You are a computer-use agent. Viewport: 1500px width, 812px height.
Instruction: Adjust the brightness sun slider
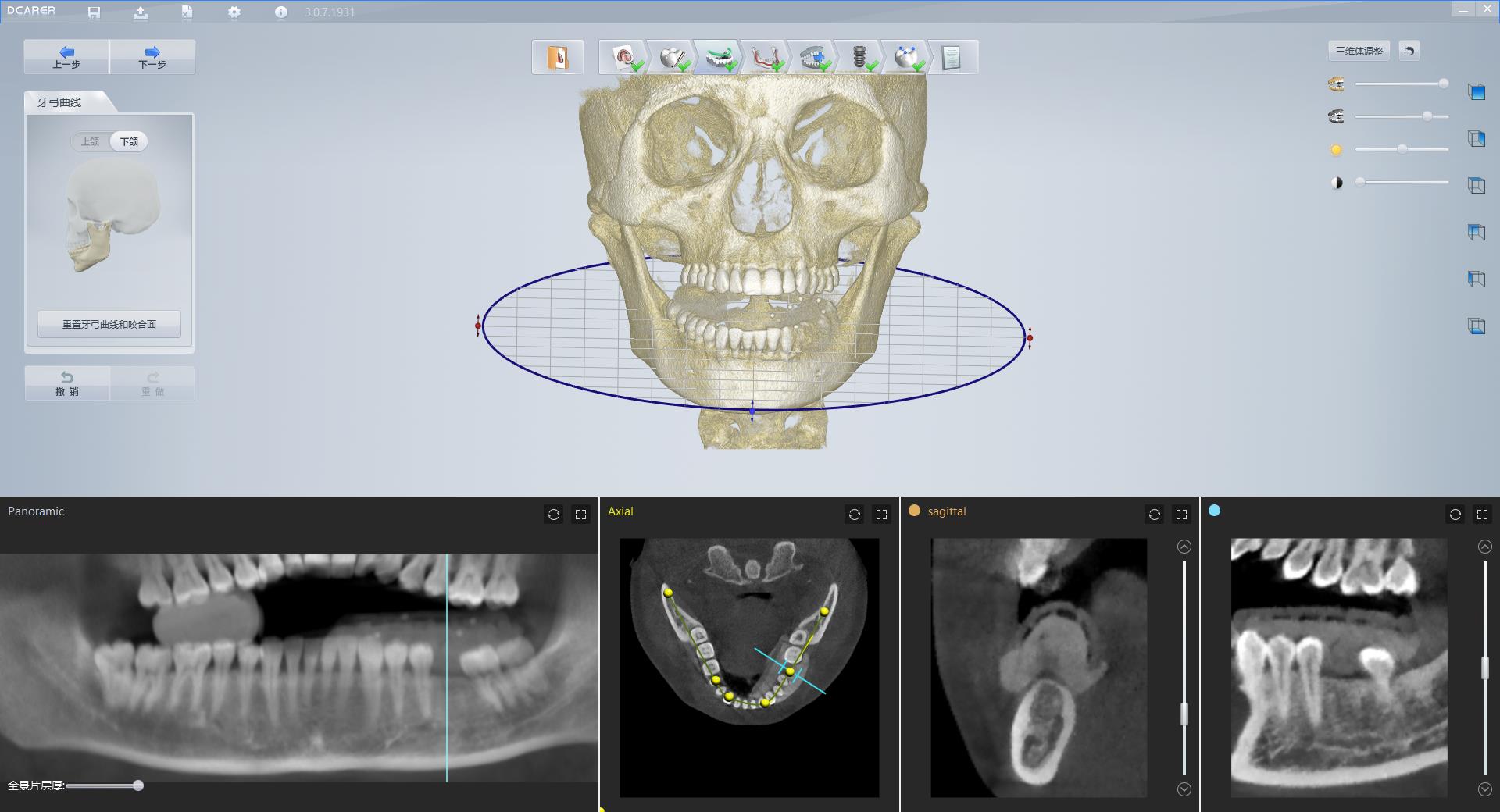pos(1402,149)
